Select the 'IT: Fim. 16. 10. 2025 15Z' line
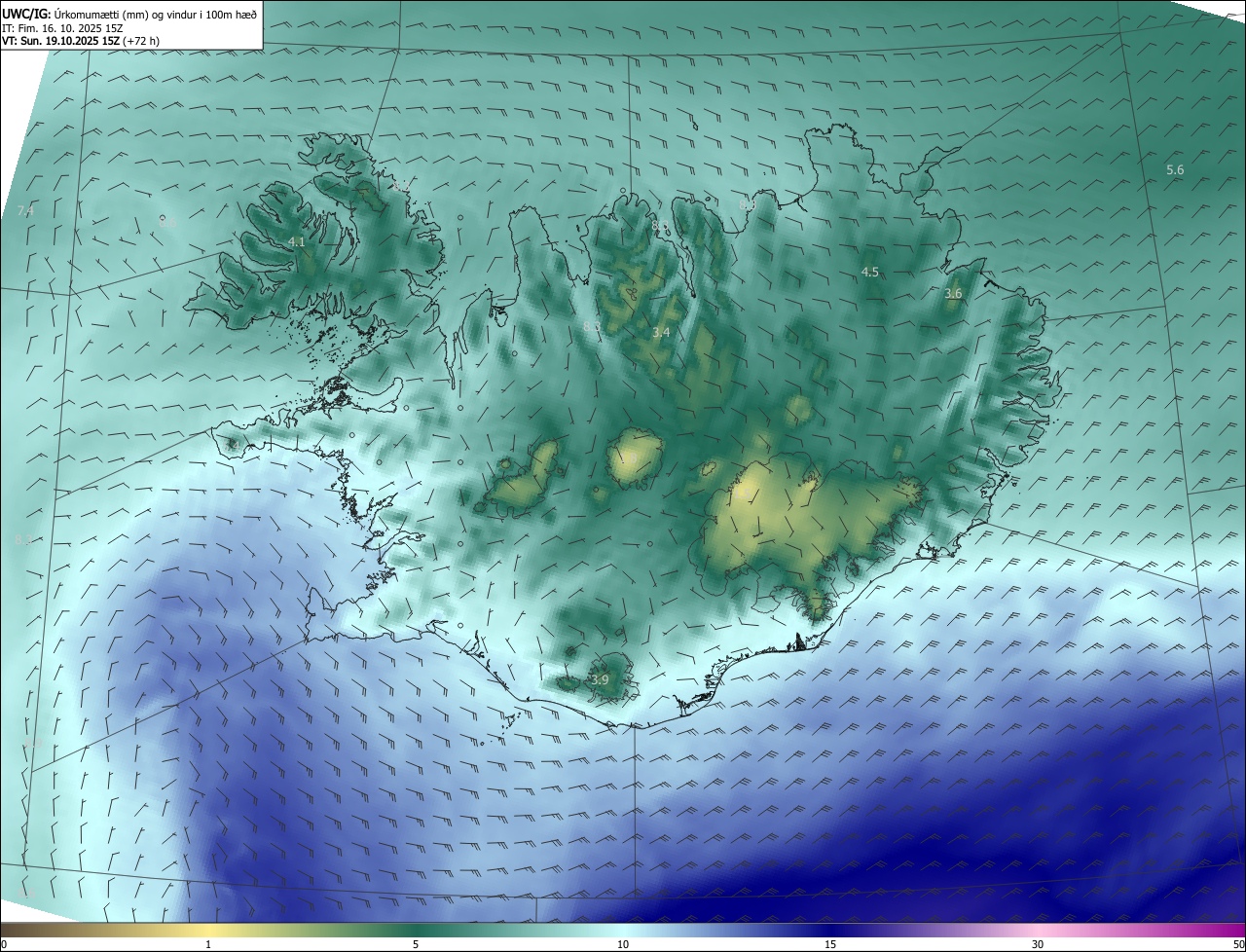Screen dimensions: 1246x952 pyautogui.click(x=62, y=28)
